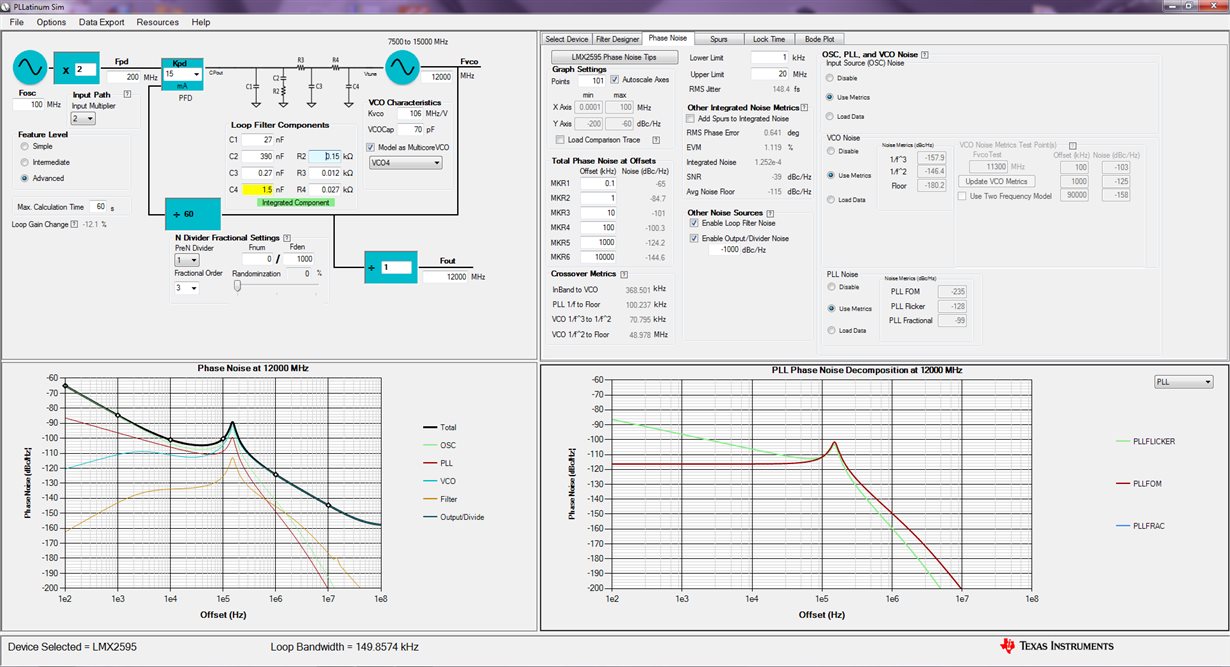Select the Intermediate feature level

tap(25, 162)
